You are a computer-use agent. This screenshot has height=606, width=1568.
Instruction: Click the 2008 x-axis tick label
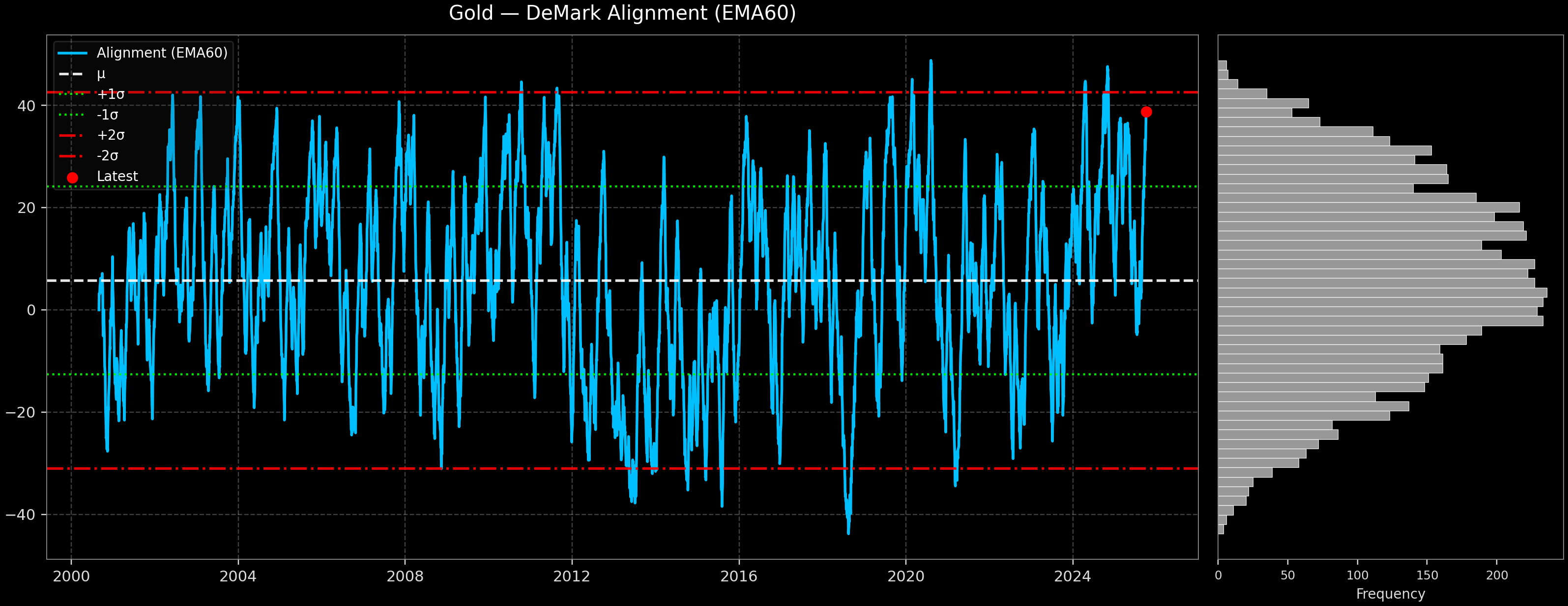click(x=405, y=577)
